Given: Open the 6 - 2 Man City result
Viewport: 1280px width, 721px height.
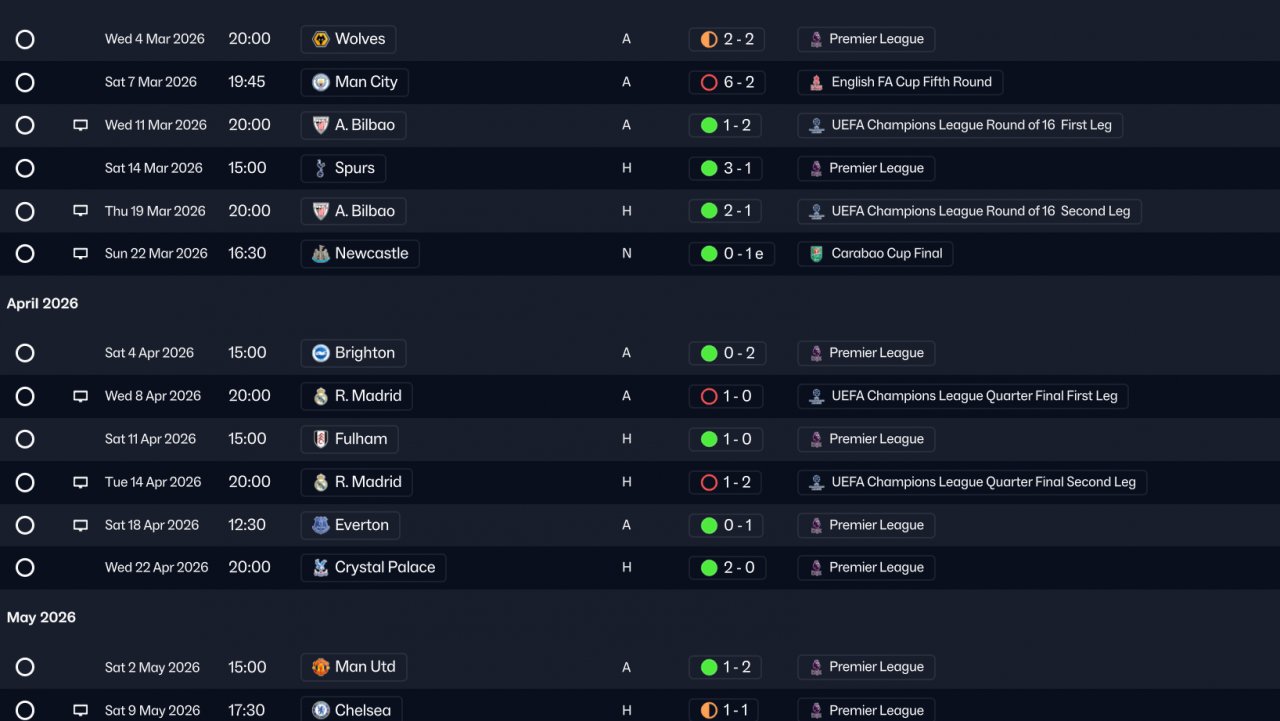Looking at the screenshot, I should 729,82.
